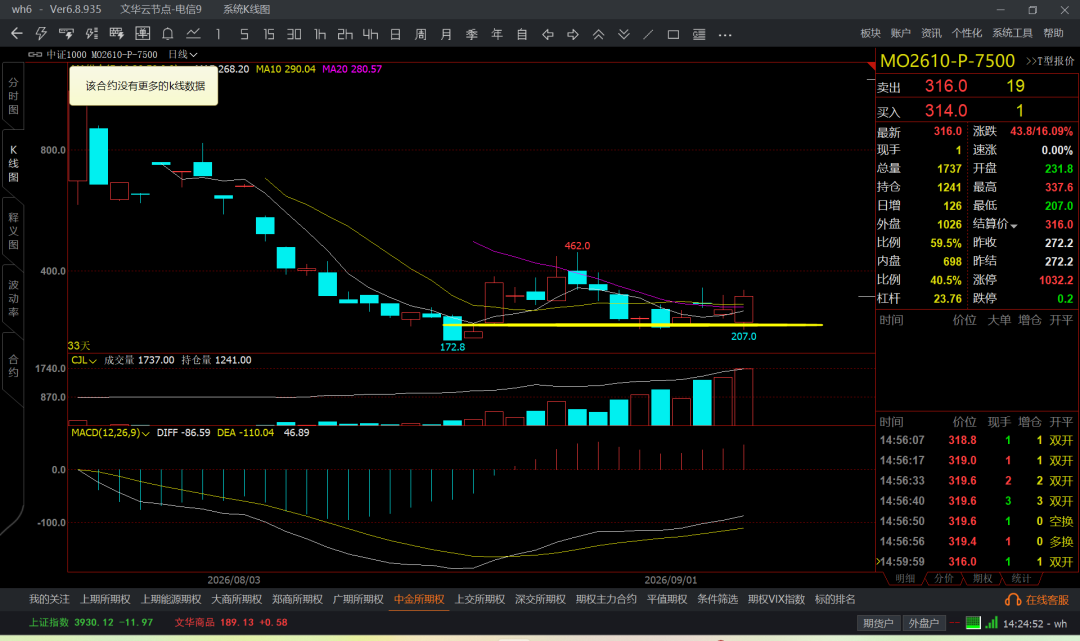Click the lightning quick-order icon
Viewport: 1080px width, 641px height.
coord(41,34)
